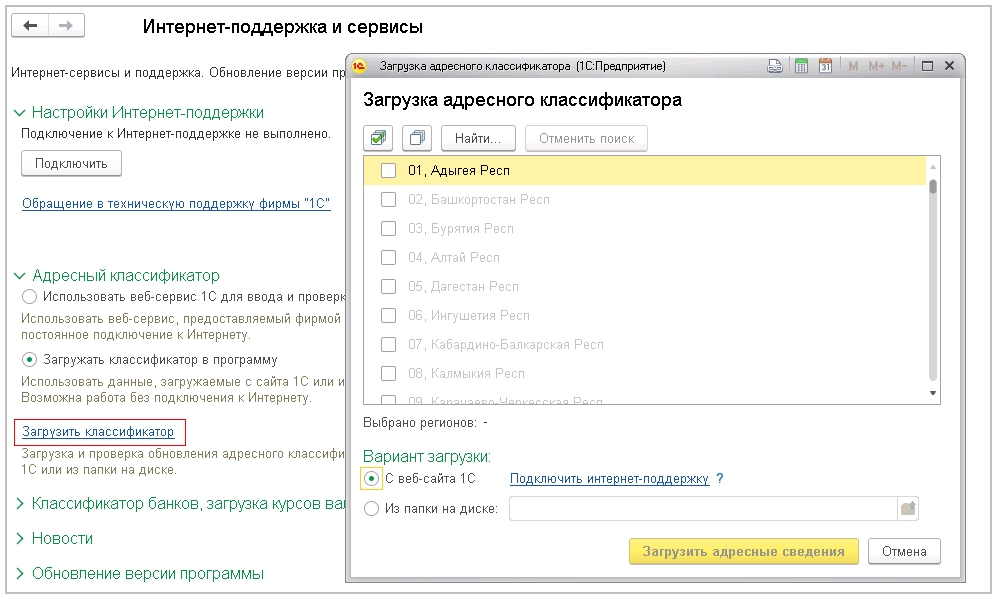Open the Загрузить классификатор link
Image resolution: width=996 pixels, height=599 pixels.
click(x=98, y=432)
